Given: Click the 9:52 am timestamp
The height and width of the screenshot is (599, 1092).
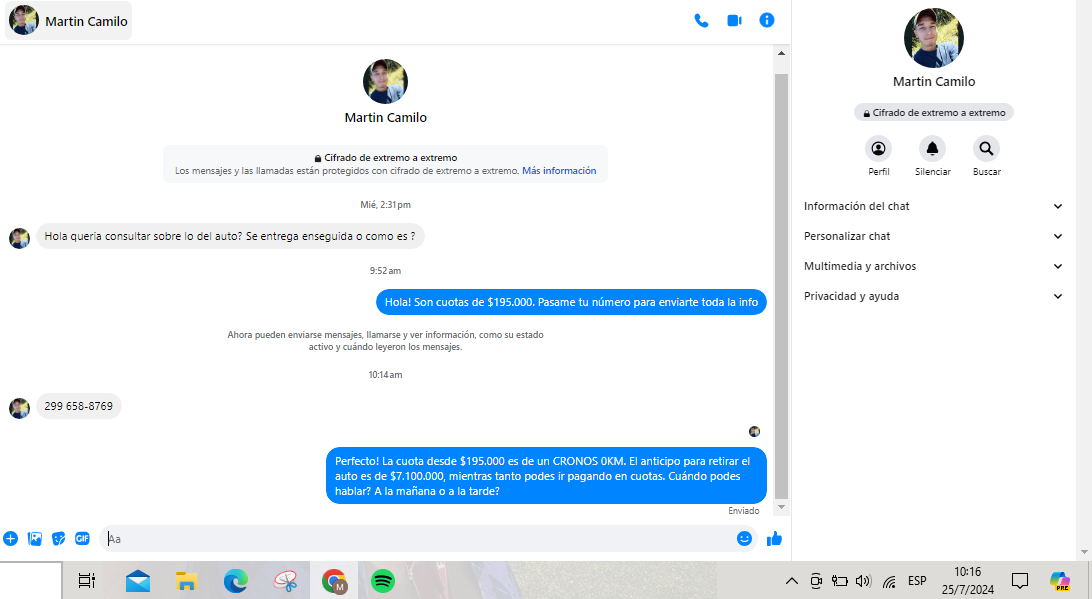Looking at the screenshot, I should (x=385, y=271).
